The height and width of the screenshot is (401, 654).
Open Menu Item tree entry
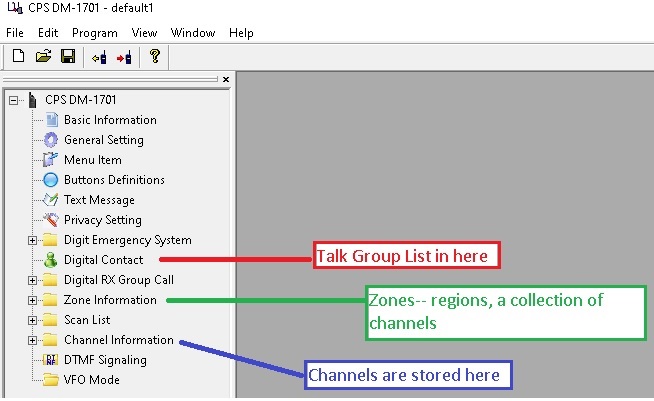pyautogui.click(x=93, y=160)
